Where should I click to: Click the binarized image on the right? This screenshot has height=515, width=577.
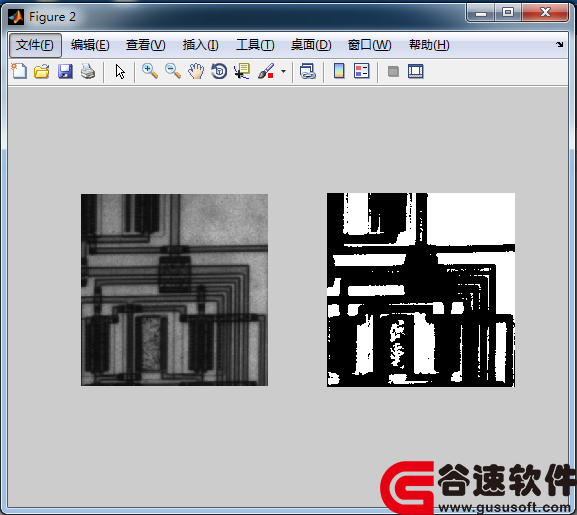click(421, 290)
